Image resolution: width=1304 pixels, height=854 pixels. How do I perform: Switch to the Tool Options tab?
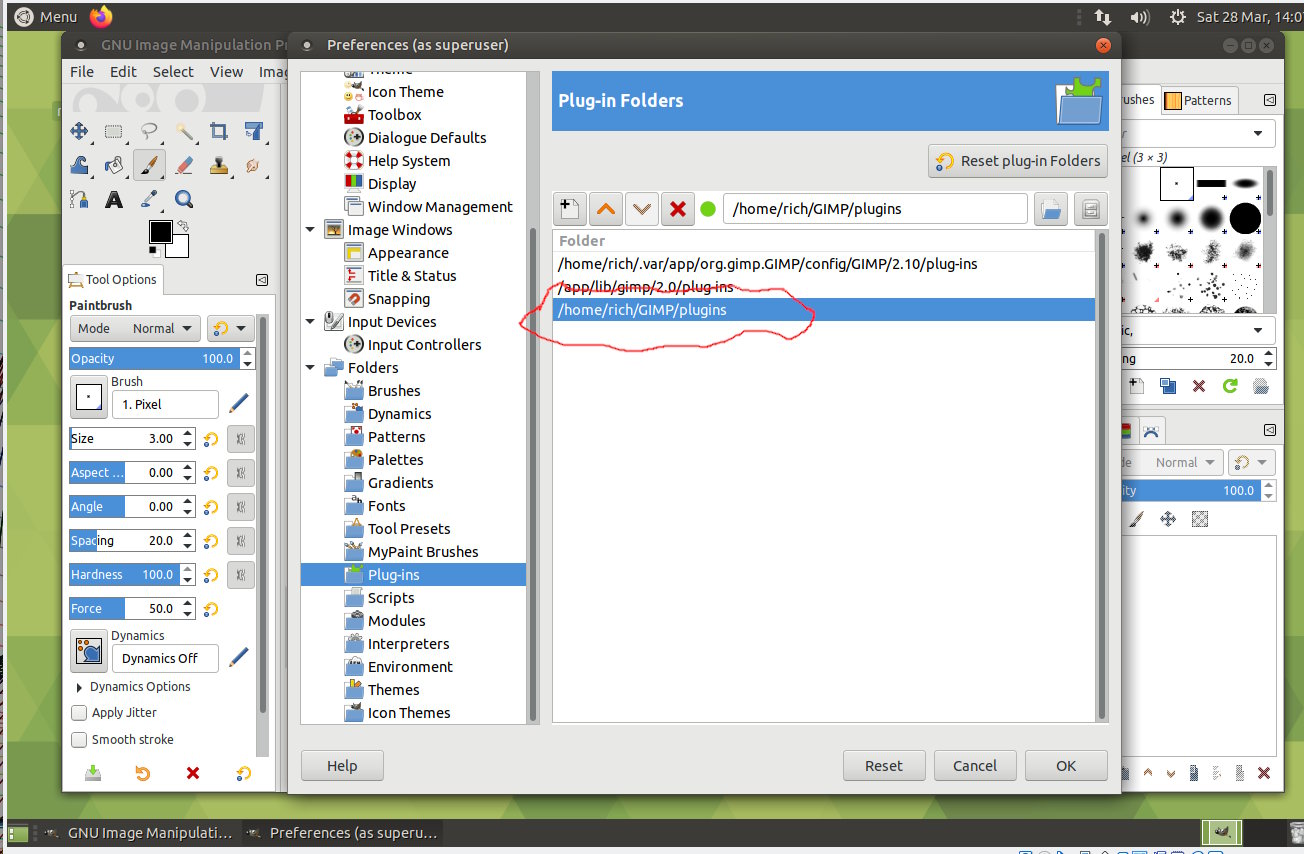pyautogui.click(x=111, y=280)
